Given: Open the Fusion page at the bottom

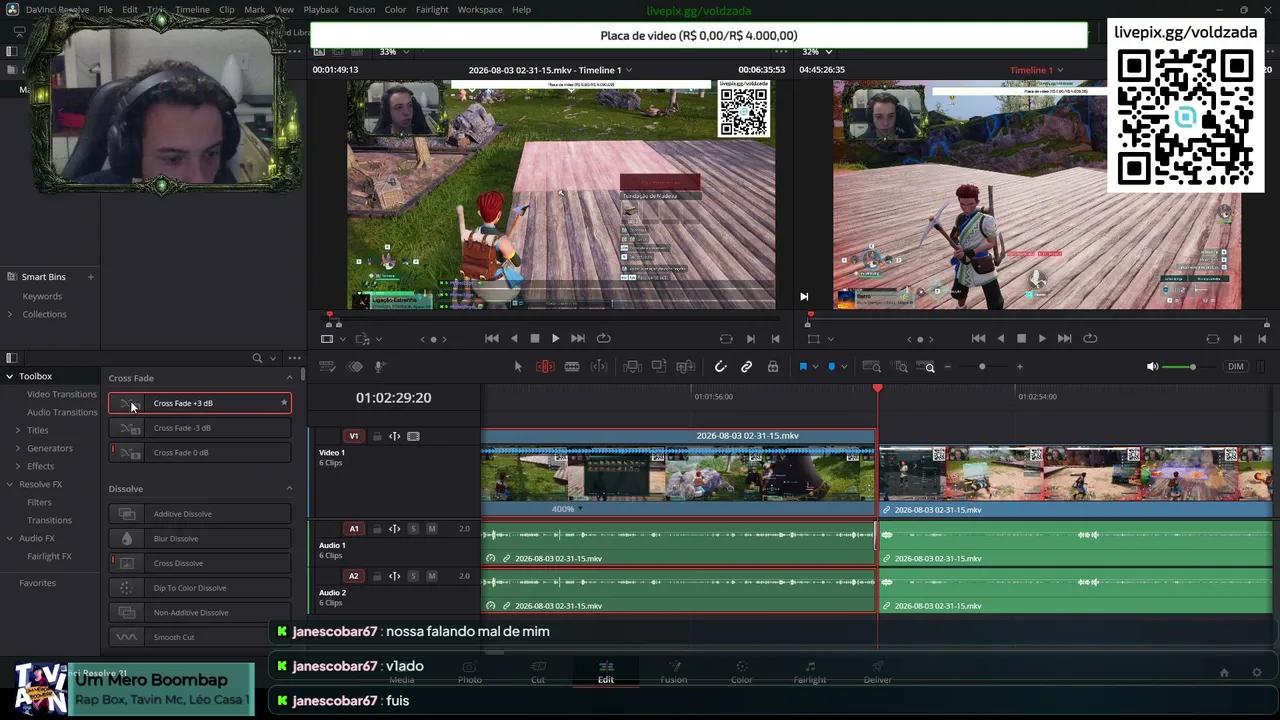Looking at the screenshot, I should 674,672.
